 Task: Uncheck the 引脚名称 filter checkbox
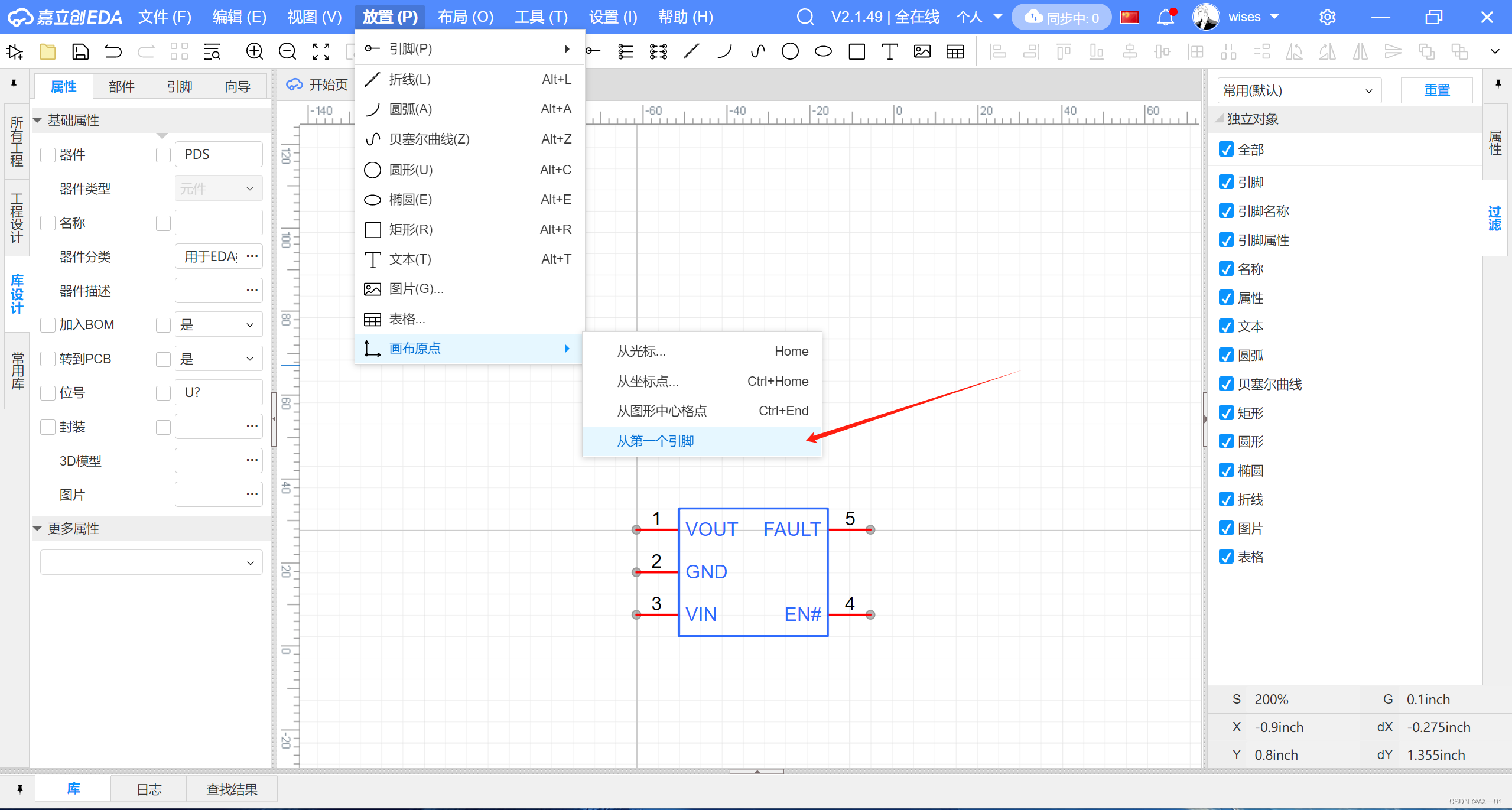coord(1226,212)
